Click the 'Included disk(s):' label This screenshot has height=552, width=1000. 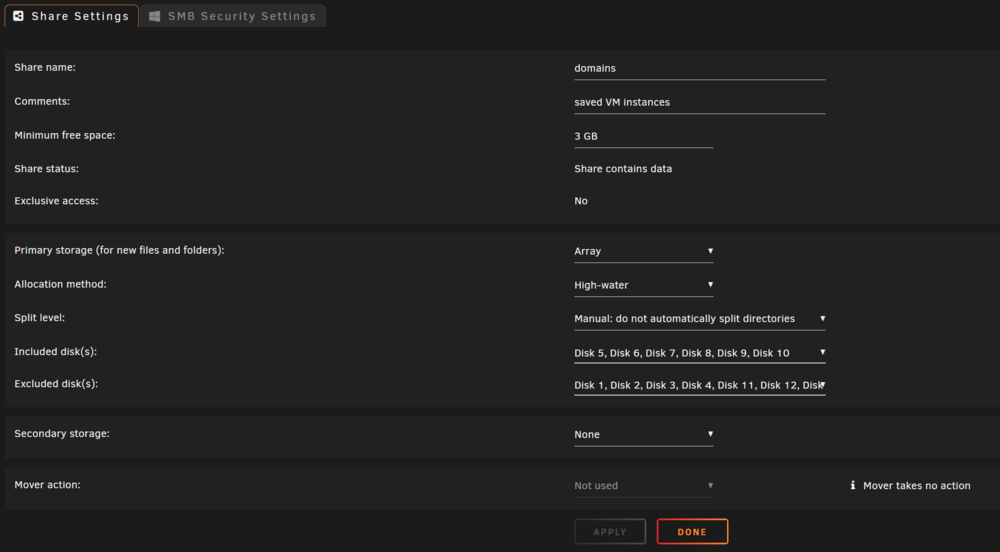tap(55, 352)
